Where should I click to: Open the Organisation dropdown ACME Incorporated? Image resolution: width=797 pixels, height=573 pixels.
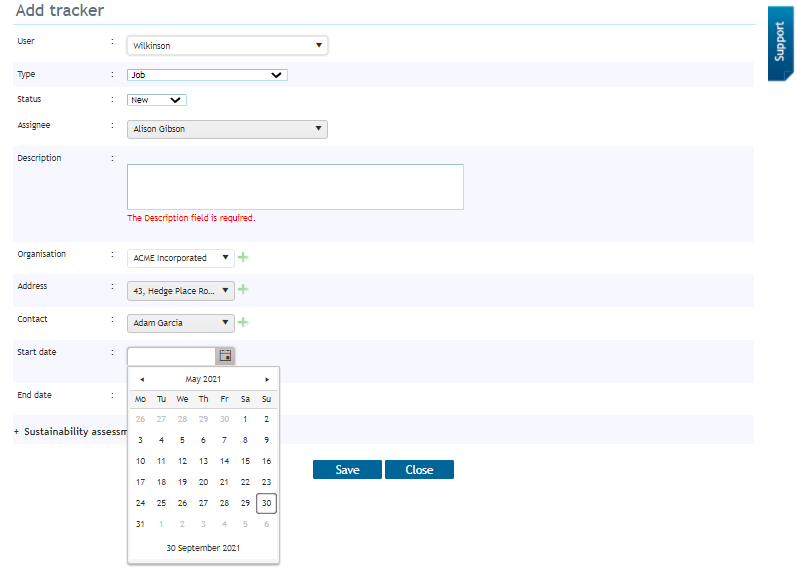(x=180, y=258)
